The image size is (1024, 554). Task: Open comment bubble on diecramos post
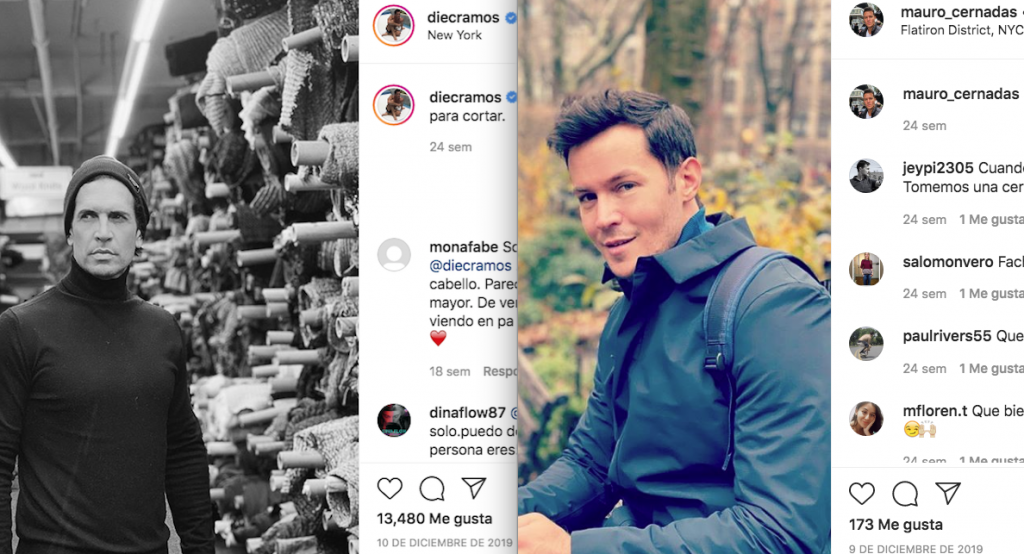[432, 488]
